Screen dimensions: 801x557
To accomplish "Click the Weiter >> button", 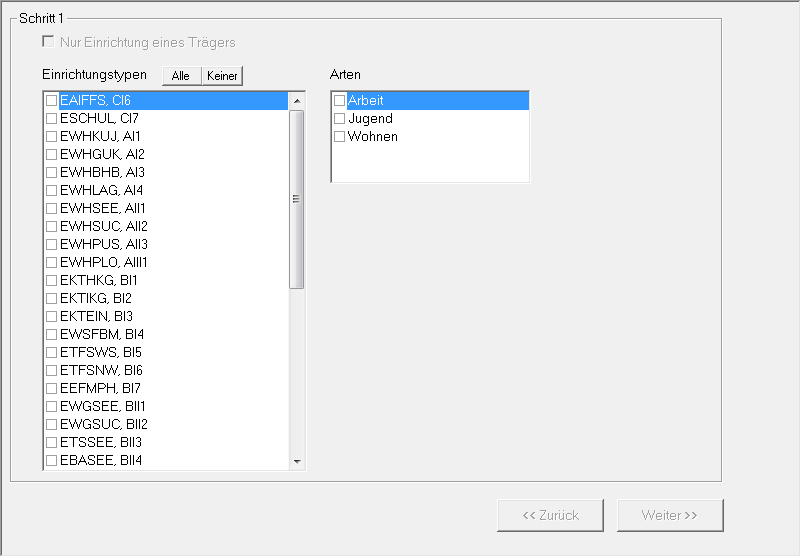I will [669, 515].
